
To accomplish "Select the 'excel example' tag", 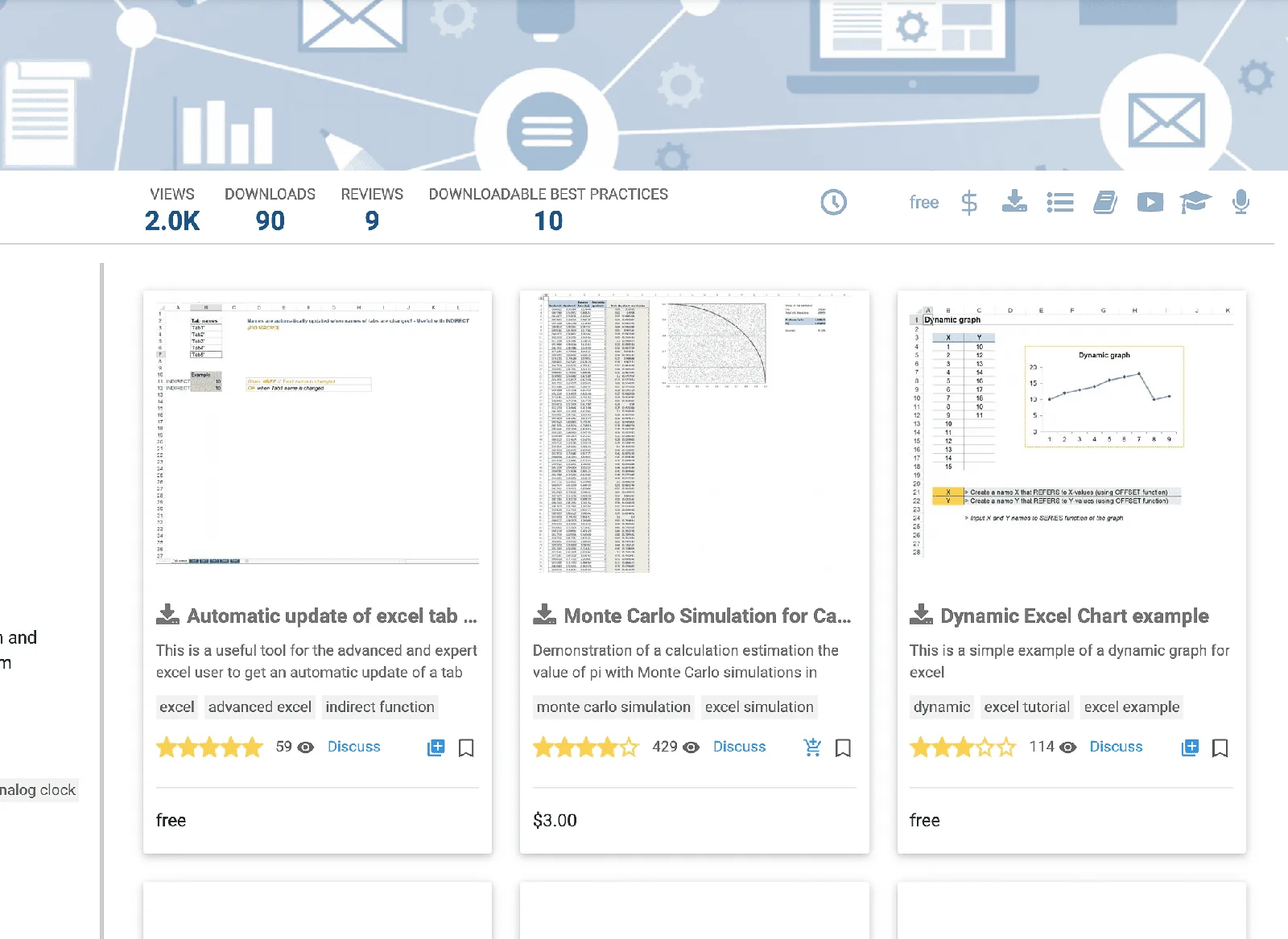I will [x=1132, y=706].
